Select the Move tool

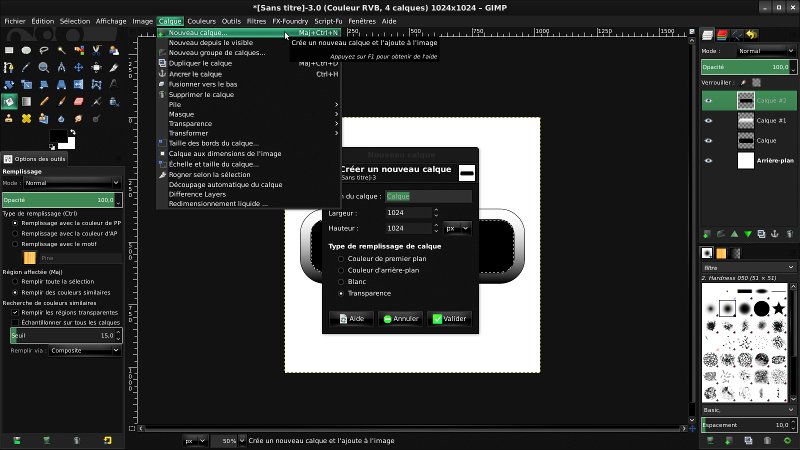(x=79, y=67)
